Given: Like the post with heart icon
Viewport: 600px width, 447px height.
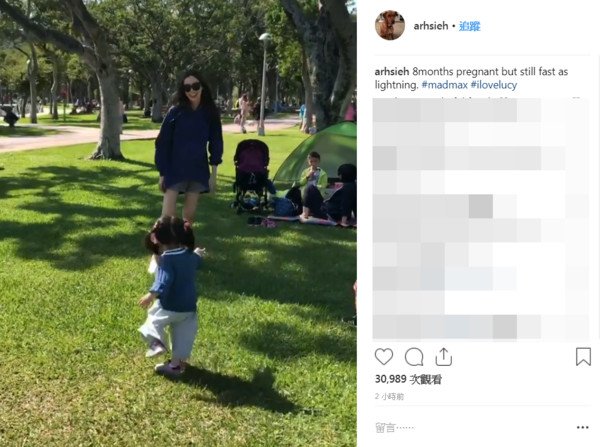Looking at the screenshot, I should 384,357.
